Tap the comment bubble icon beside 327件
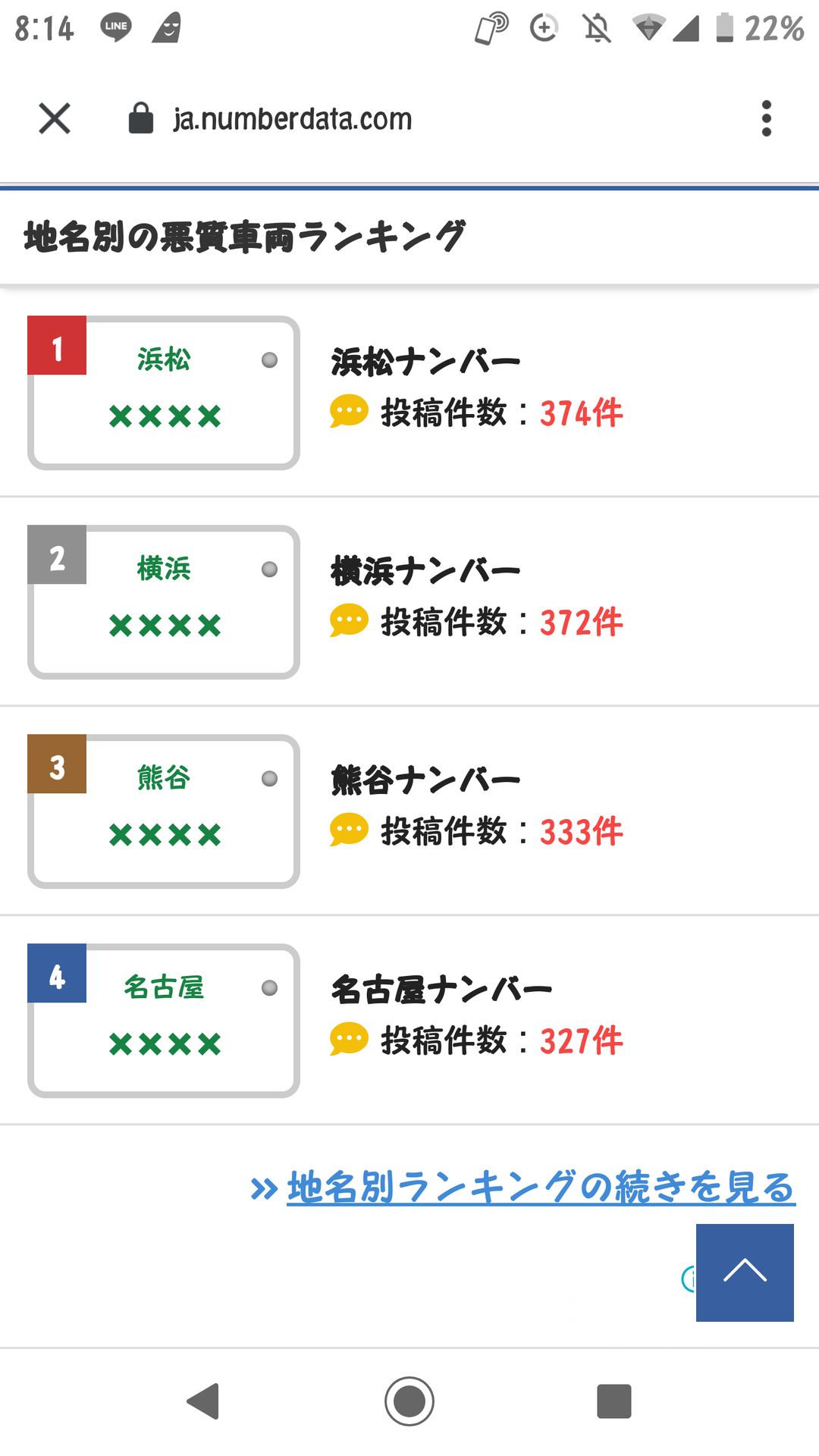 point(349,1039)
